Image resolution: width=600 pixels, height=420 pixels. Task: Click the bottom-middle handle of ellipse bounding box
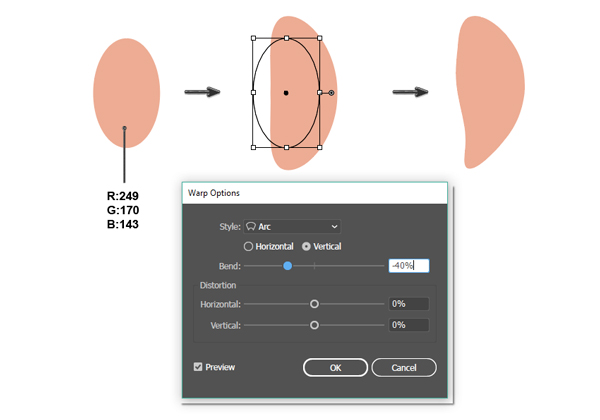point(287,147)
